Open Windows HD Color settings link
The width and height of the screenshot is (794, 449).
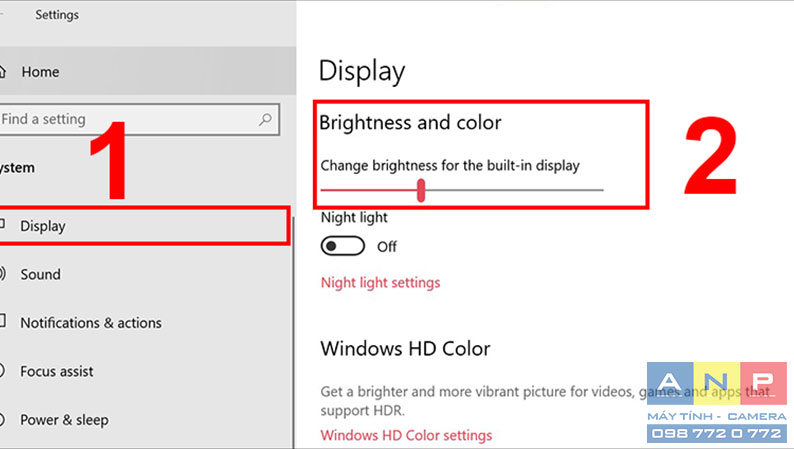(406, 435)
